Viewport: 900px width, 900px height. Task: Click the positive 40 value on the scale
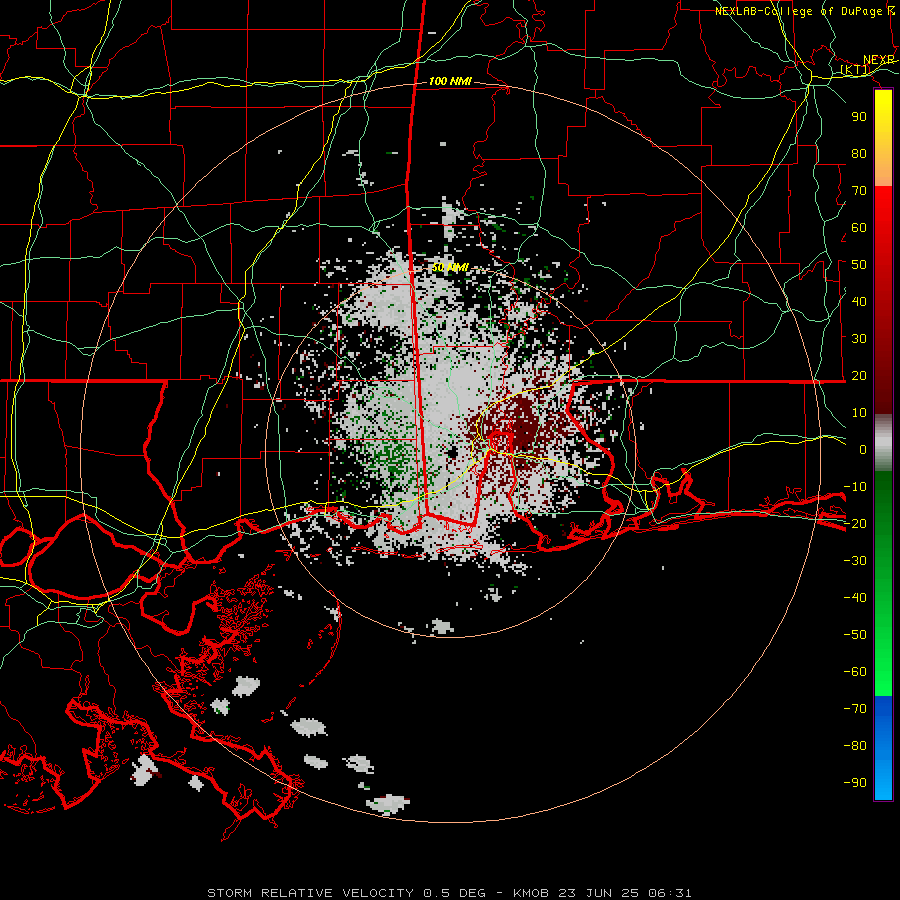coord(859,301)
